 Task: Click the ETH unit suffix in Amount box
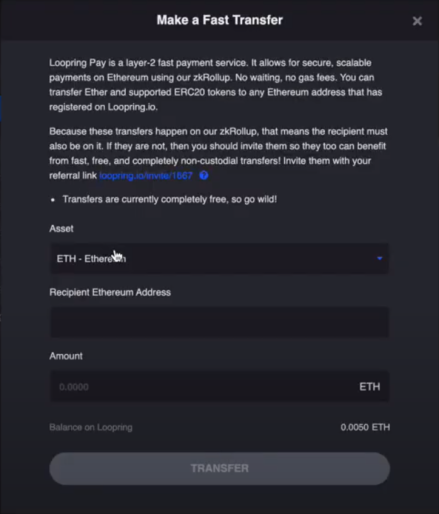pyautogui.click(x=369, y=387)
